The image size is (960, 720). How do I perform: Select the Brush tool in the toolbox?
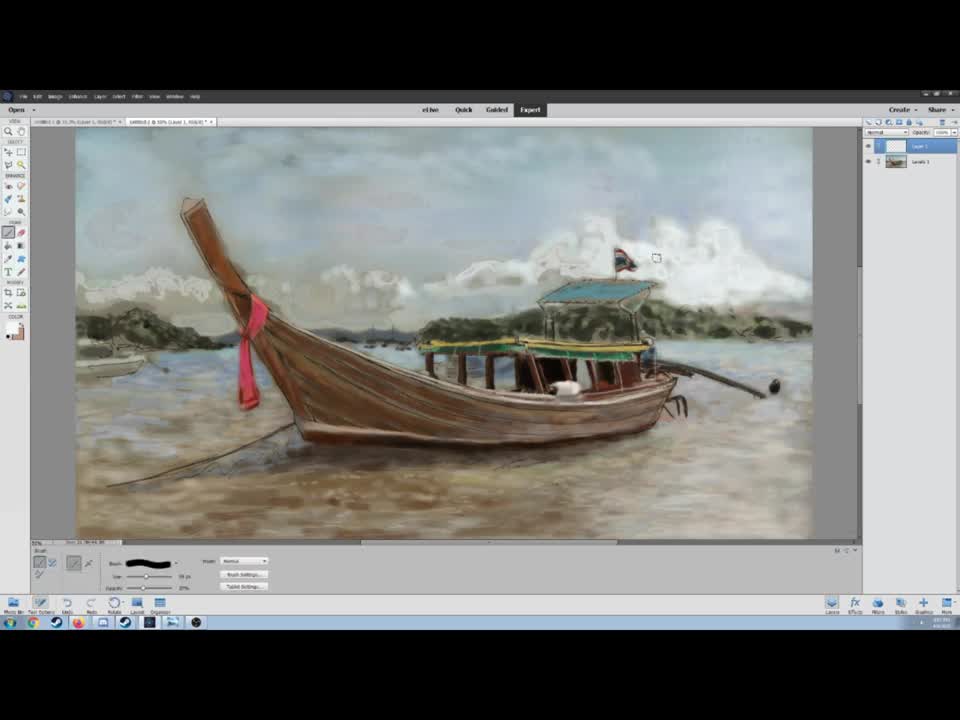(x=8, y=233)
